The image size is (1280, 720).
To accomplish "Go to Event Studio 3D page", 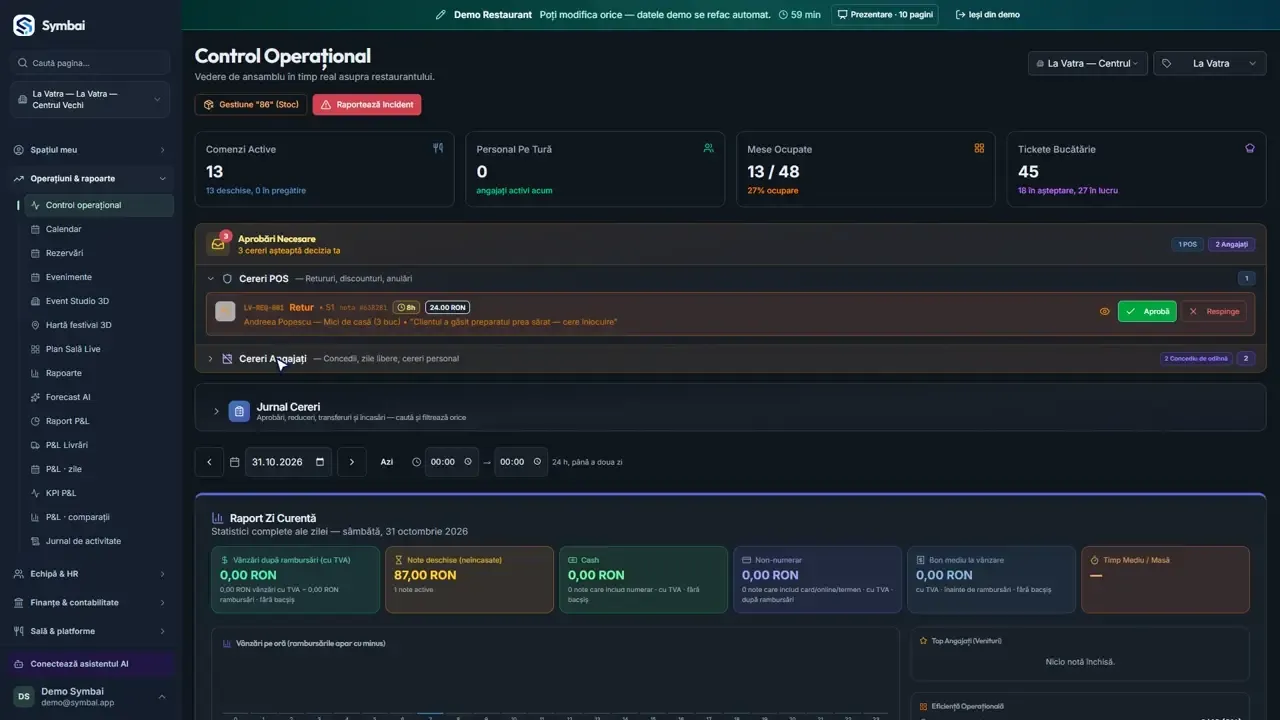I will click(x=98, y=301).
